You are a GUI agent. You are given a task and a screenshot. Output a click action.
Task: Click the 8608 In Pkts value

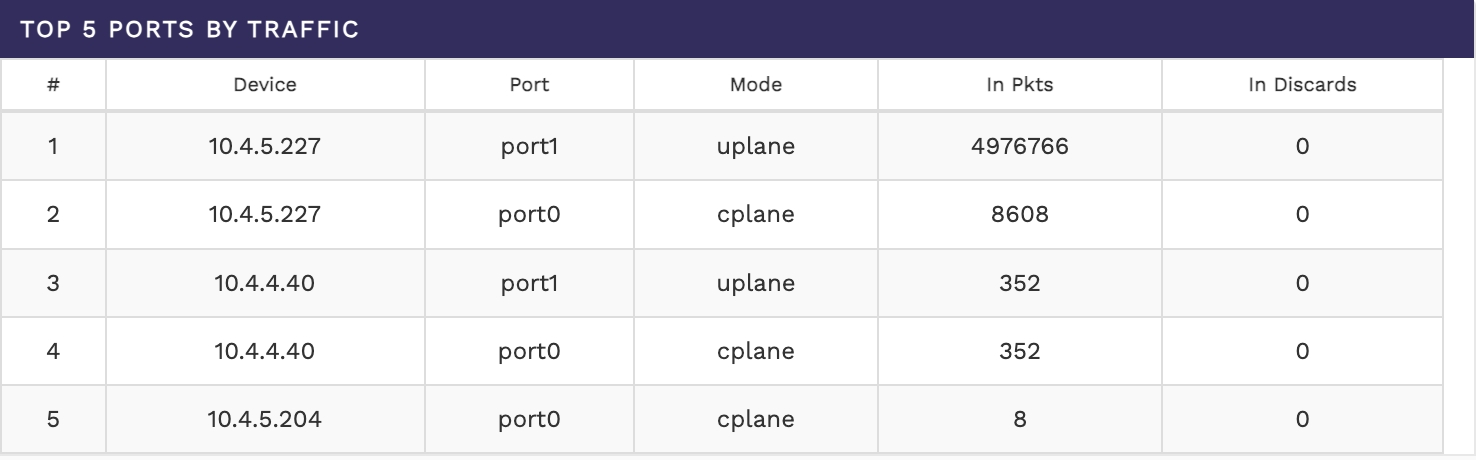(x=1019, y=214)
